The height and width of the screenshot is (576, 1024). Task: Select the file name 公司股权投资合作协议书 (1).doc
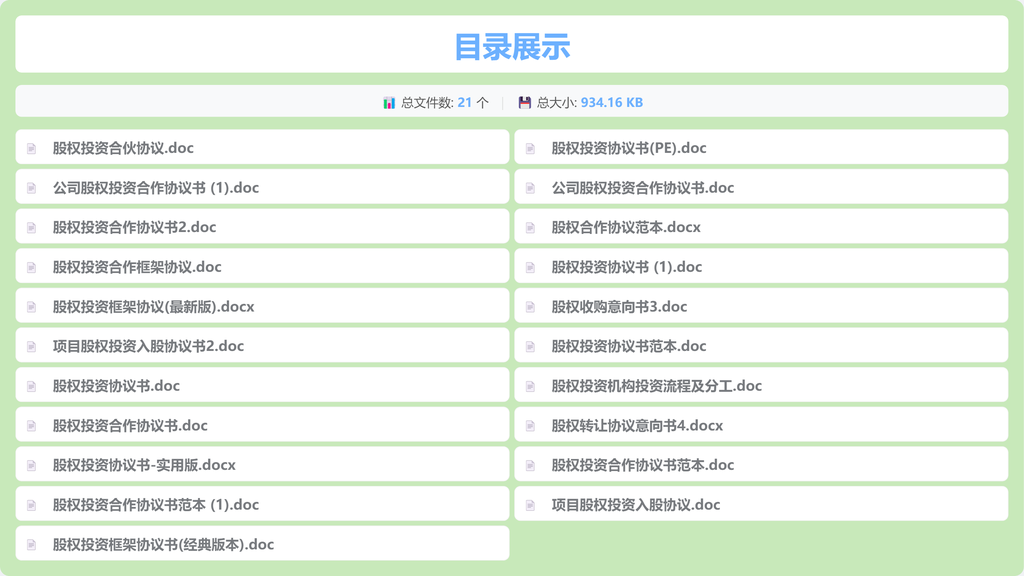[156, 188]
